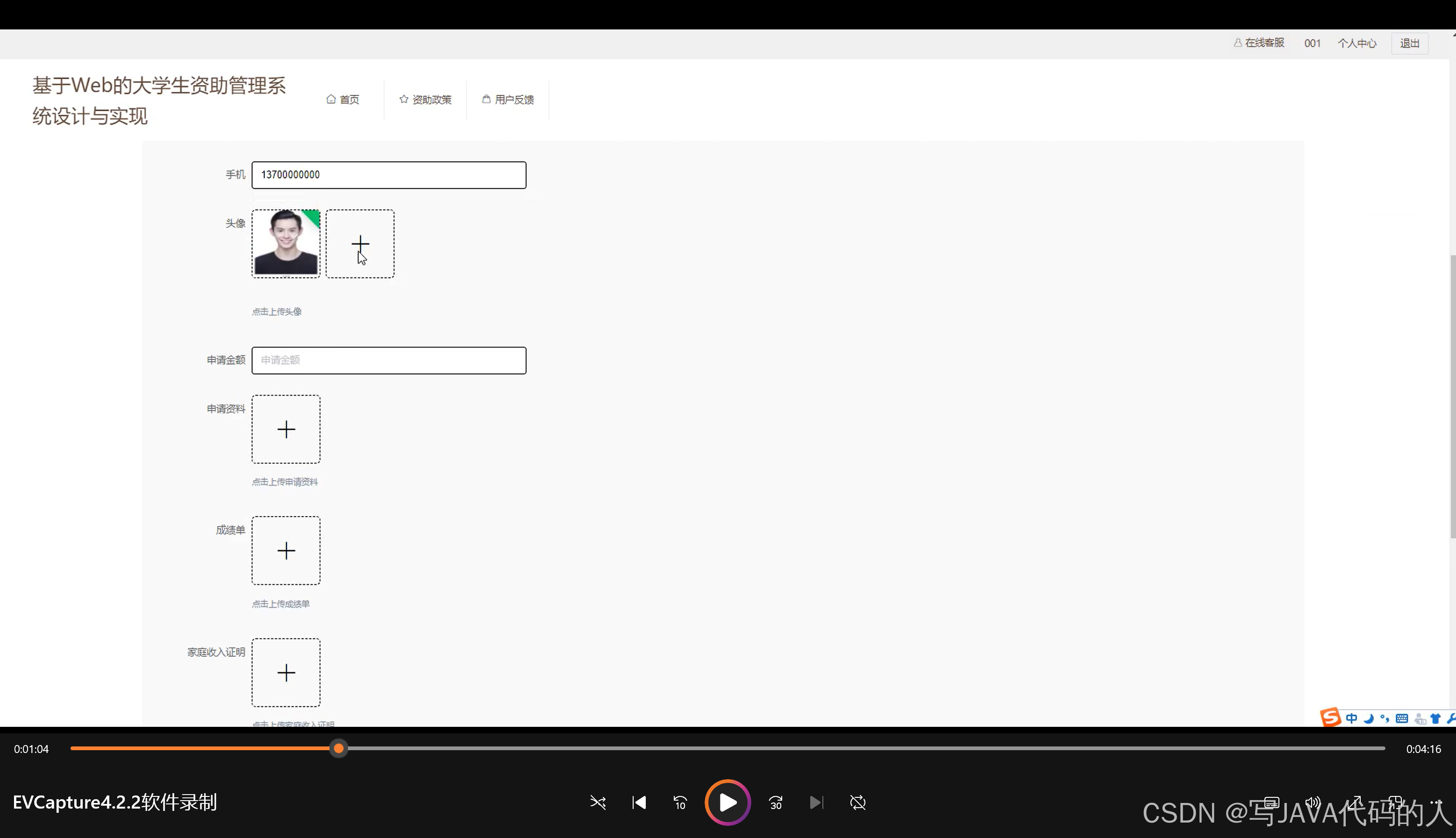Open the volume control
Viewport: 1456px width, 838px height.
click(1313, 802)
